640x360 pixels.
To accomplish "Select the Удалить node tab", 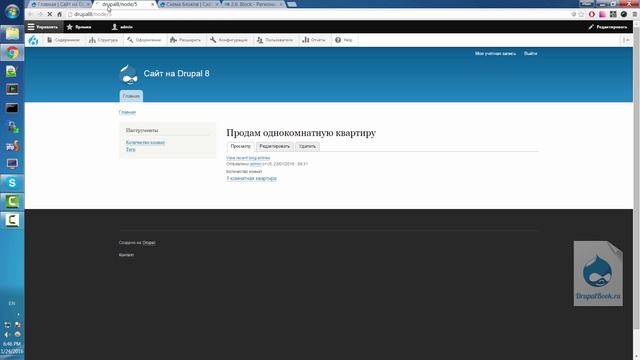I will point(307,146).
